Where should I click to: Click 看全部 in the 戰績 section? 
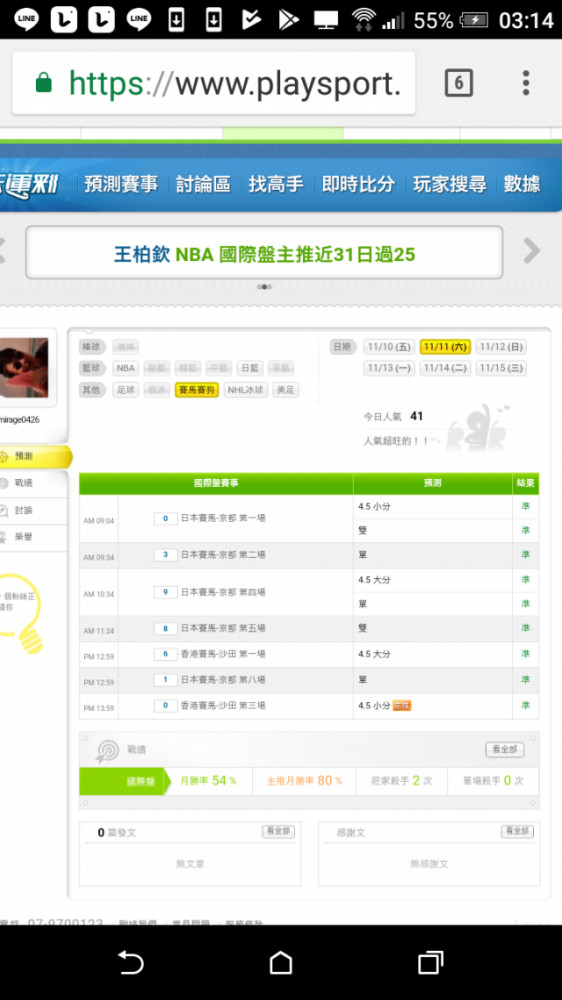pyautogui.click(x=505, y=749)
